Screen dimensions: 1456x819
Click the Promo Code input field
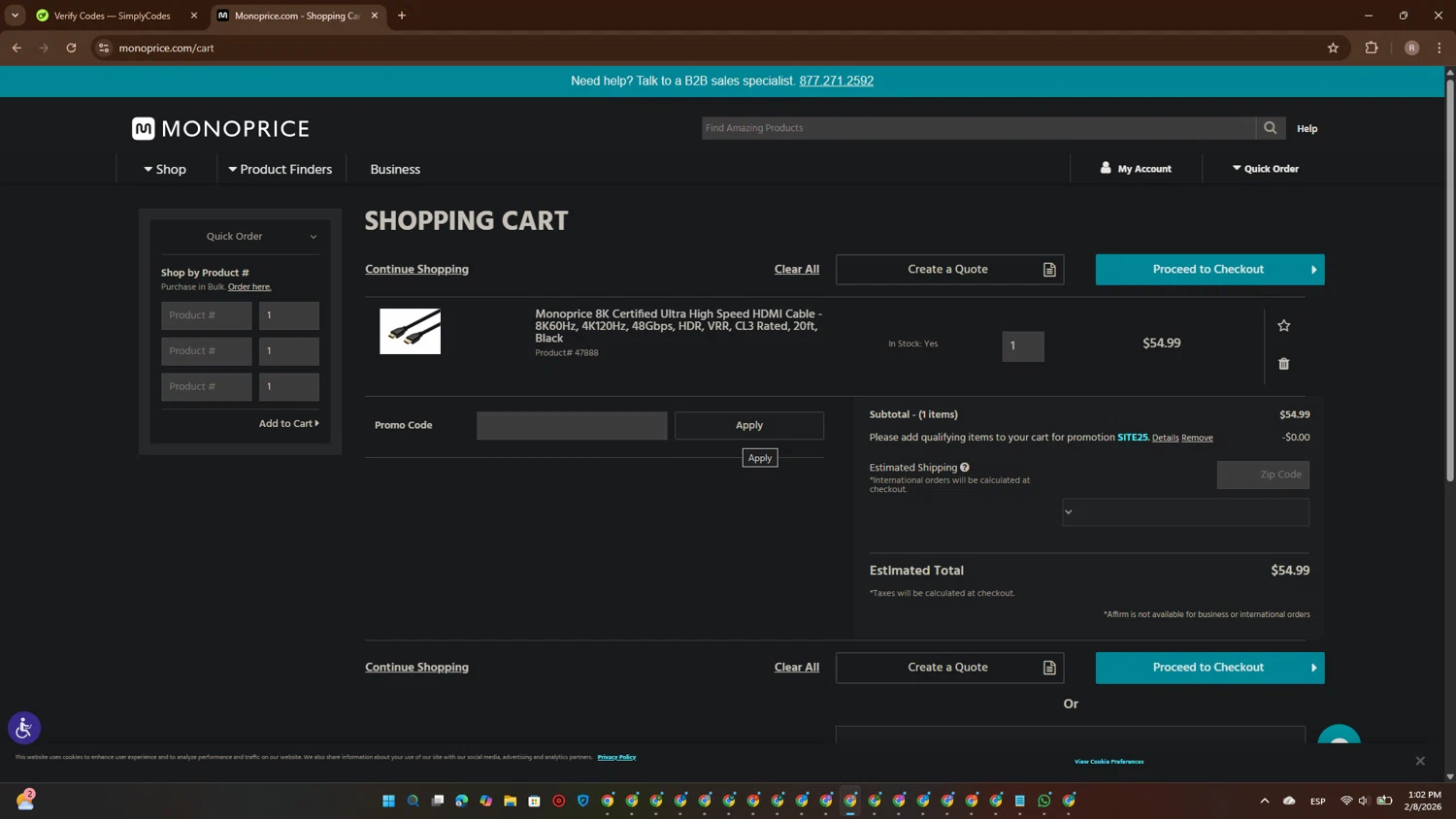(571, 426)
